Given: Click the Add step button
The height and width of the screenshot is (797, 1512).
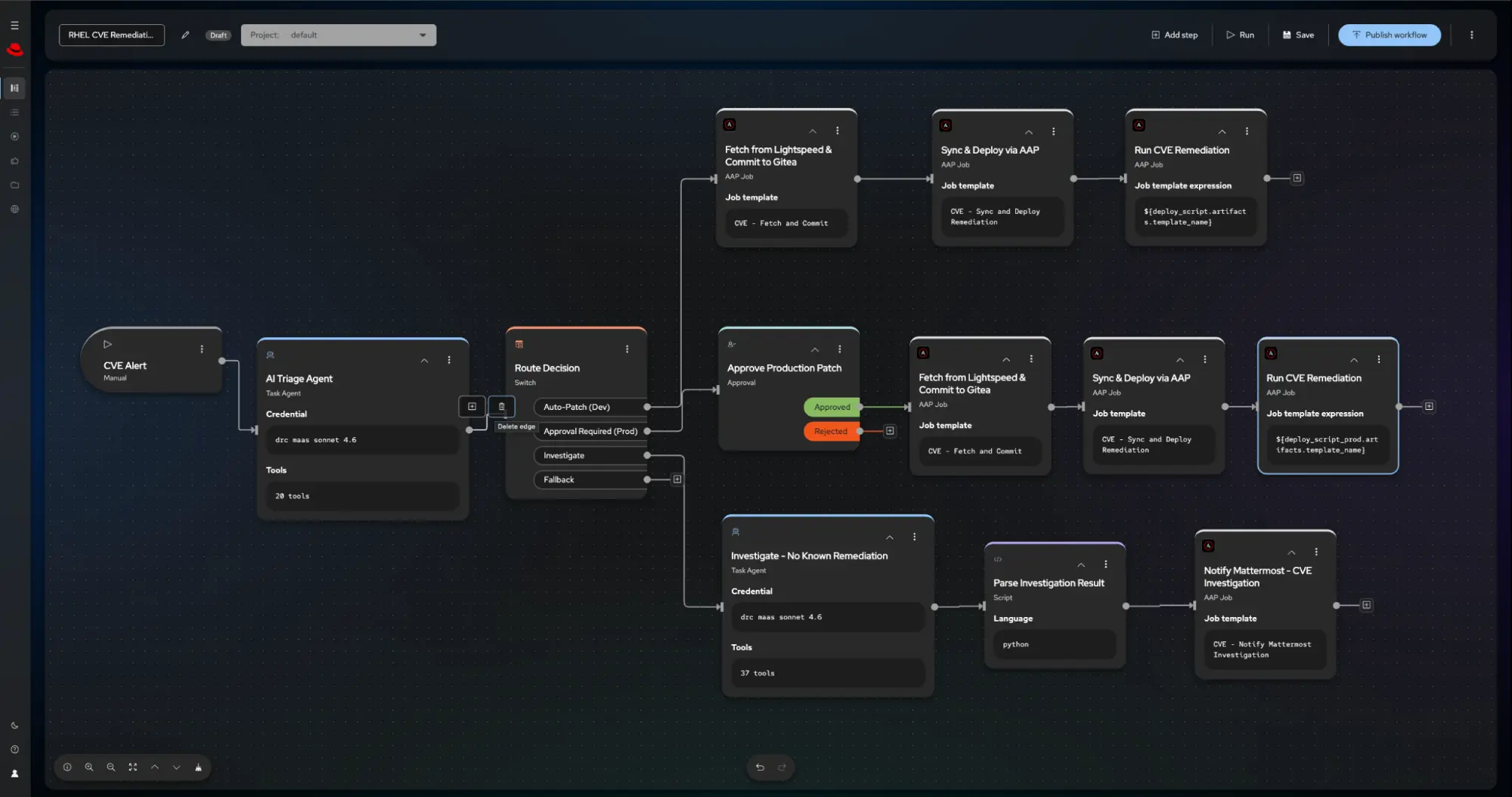Looking at the screenshot, I should coord(1174,35).
